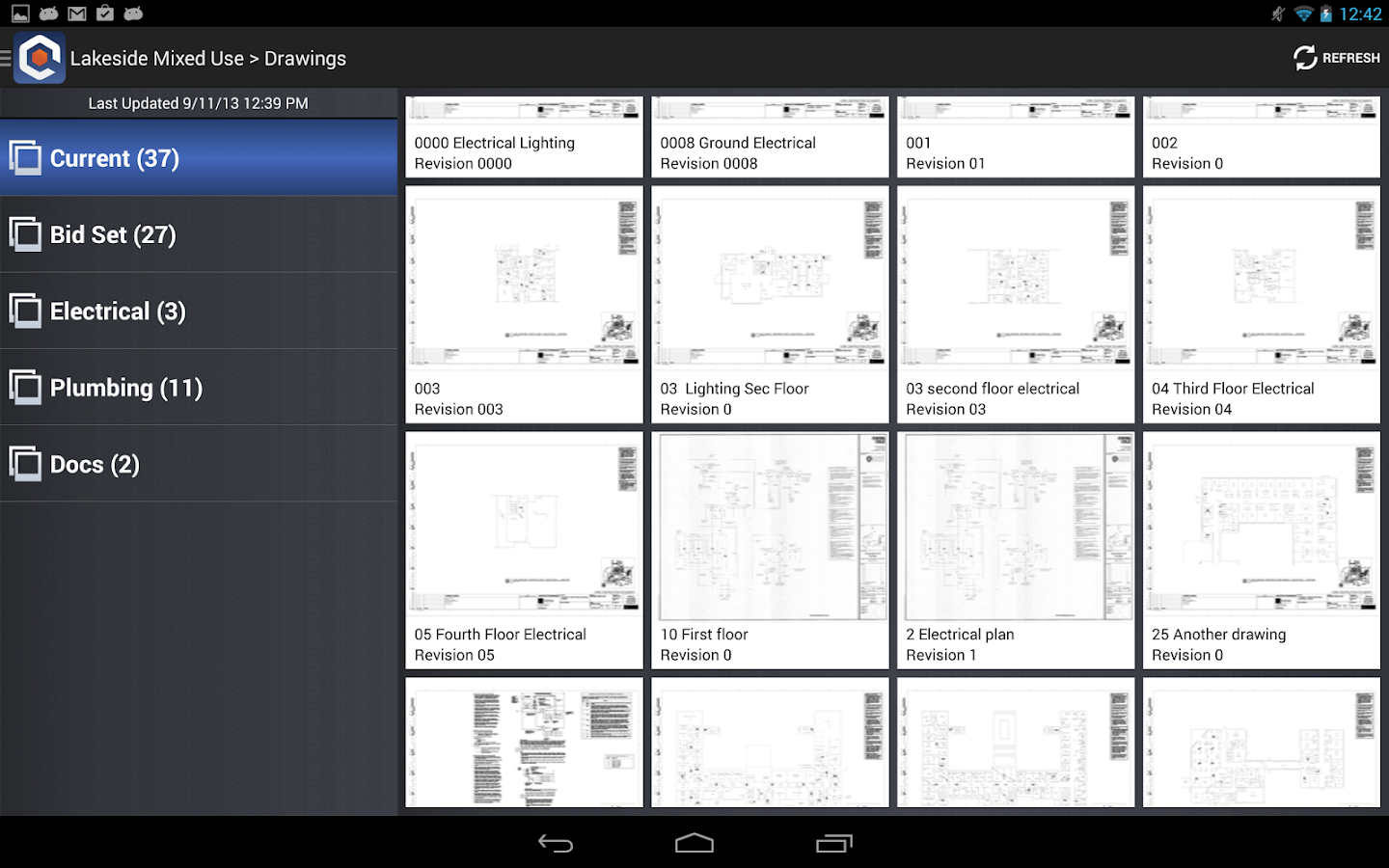Tap the Gmail notification icon
The image size is (1389, 868).
[76, 14]
